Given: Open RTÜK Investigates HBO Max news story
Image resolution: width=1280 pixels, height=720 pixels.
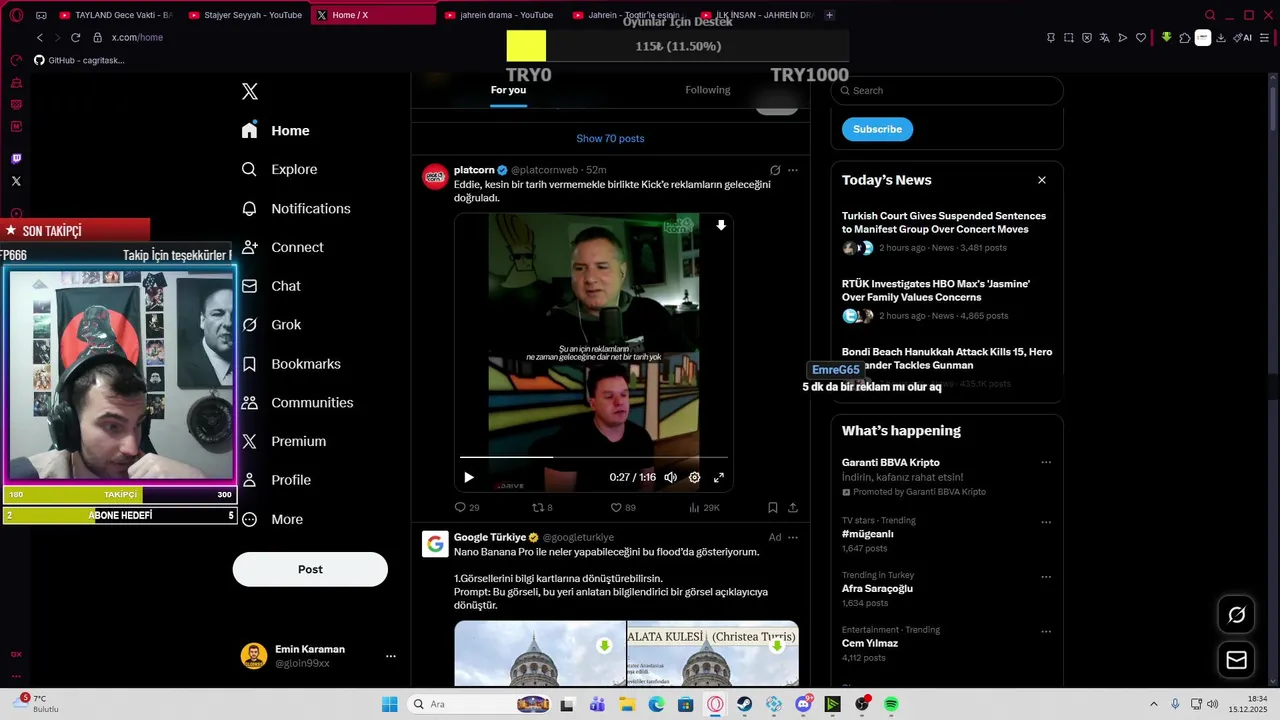Looking at the screenshot, I should coord(936,291).
